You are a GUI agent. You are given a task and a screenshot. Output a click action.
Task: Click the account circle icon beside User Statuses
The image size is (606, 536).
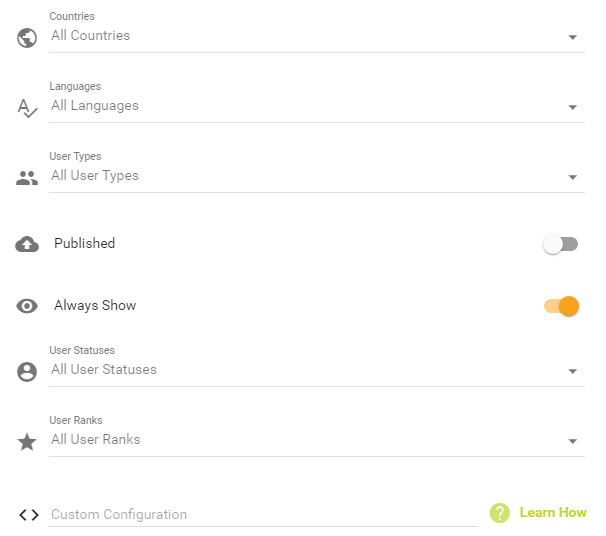pos(27,372)
